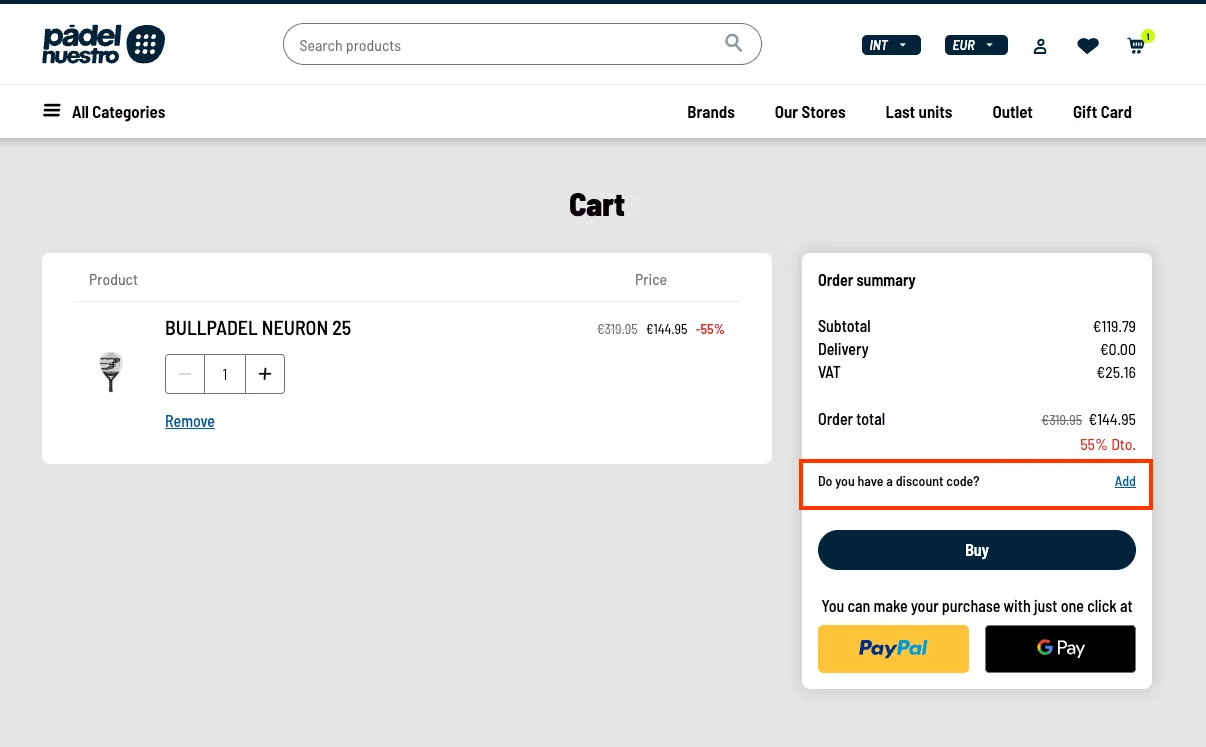Click the quantity value field
The image size is (1206, 747).
click(225, 374)
